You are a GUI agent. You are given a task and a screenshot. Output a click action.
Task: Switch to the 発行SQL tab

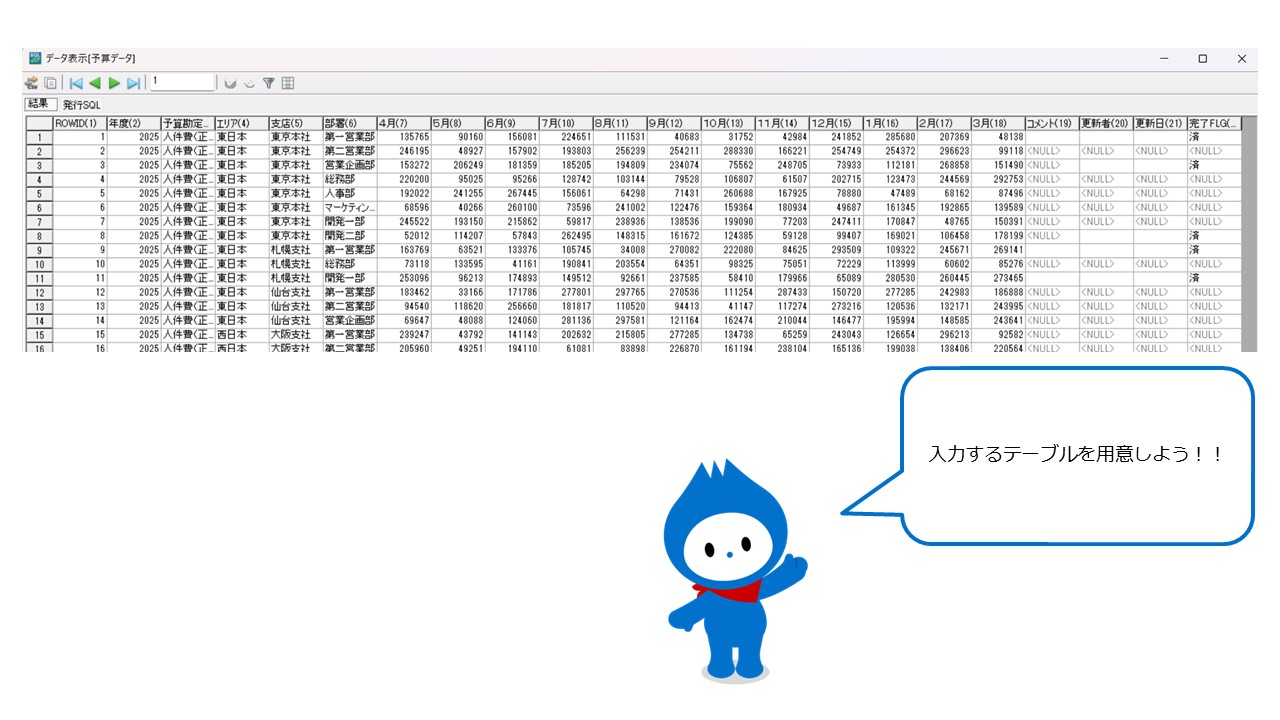[81, 104]
